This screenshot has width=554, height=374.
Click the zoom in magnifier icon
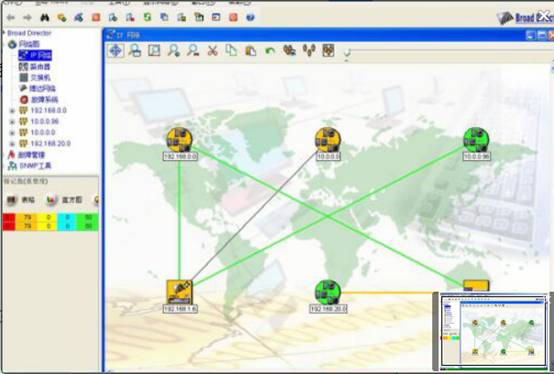[x=174, y=51]
